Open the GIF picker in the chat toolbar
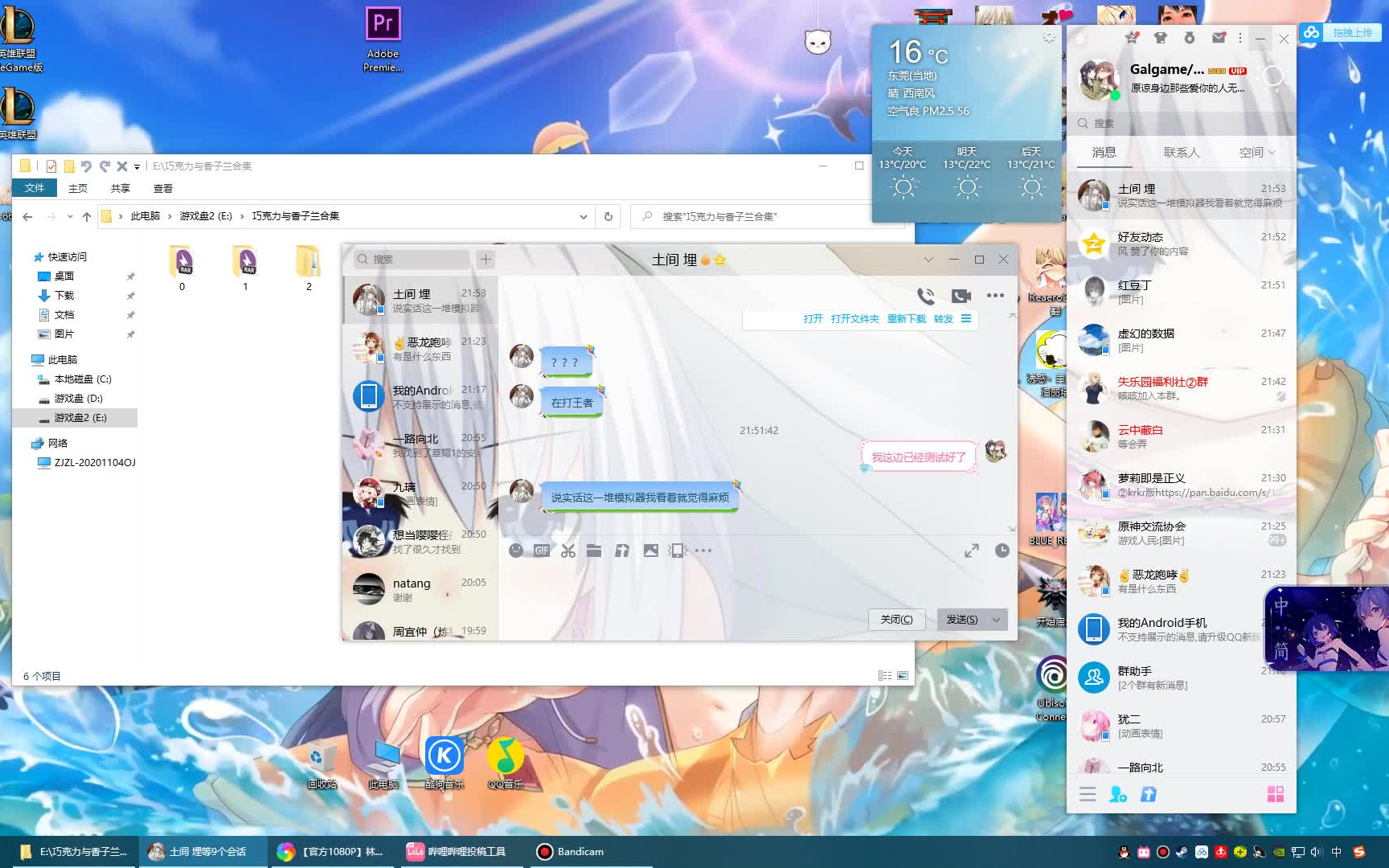1389x868 pixels. (542, 551)
